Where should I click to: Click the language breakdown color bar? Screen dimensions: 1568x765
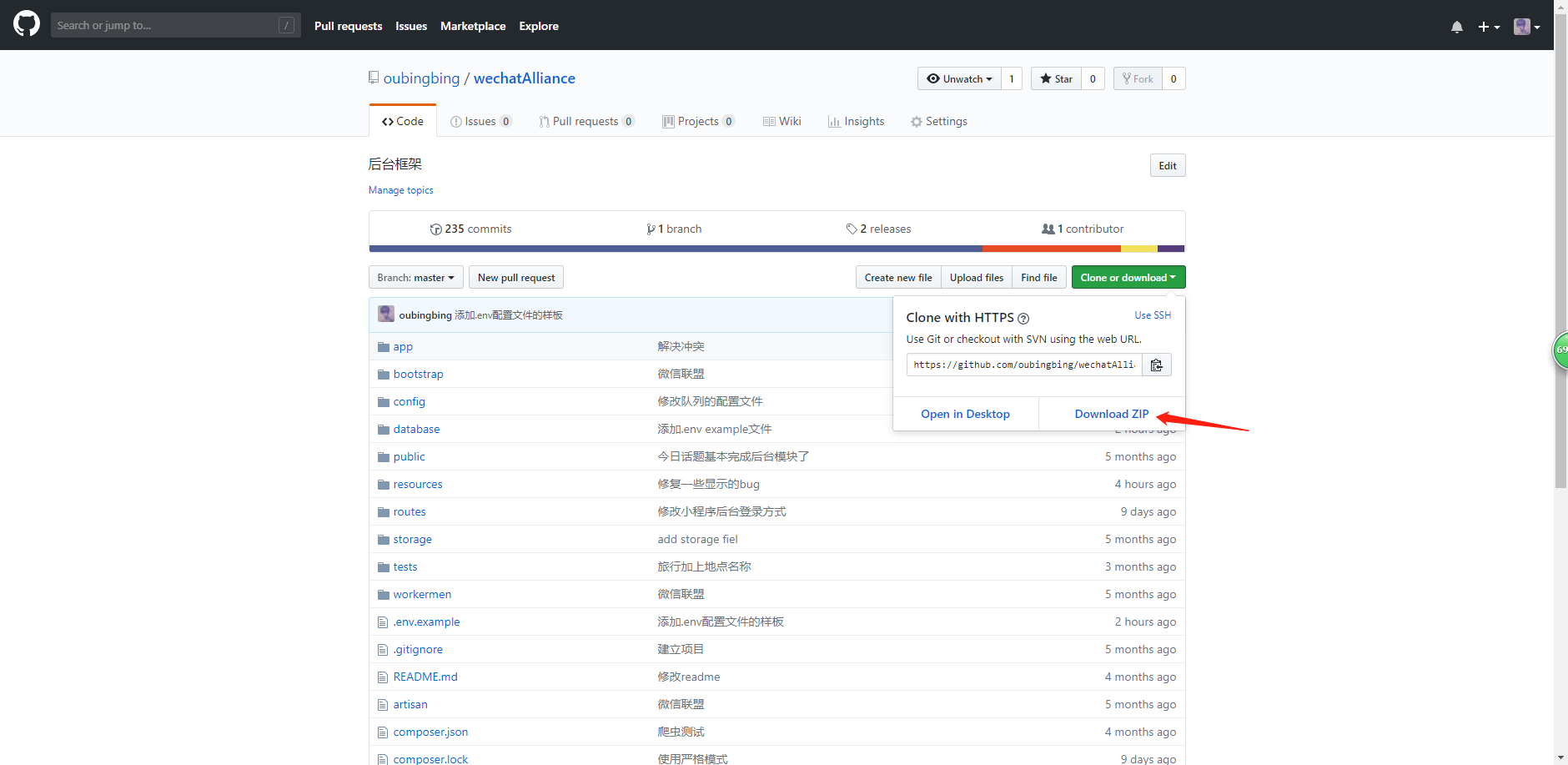[x=776, y=249]
